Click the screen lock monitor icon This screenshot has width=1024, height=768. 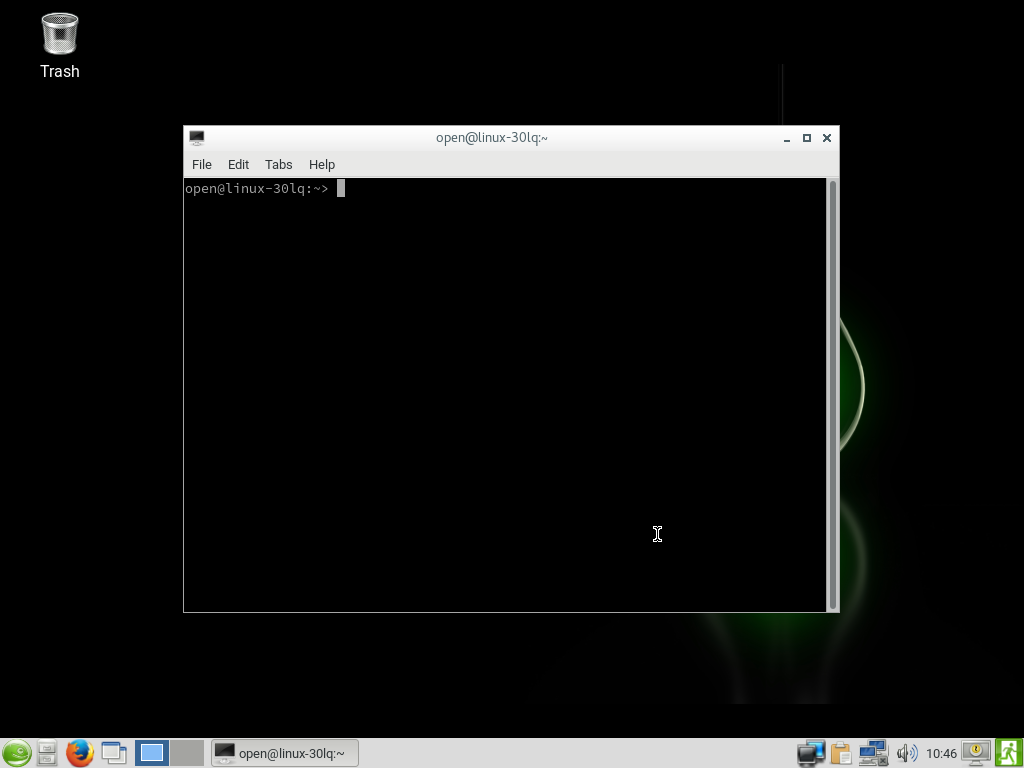[x=976, y=753]
